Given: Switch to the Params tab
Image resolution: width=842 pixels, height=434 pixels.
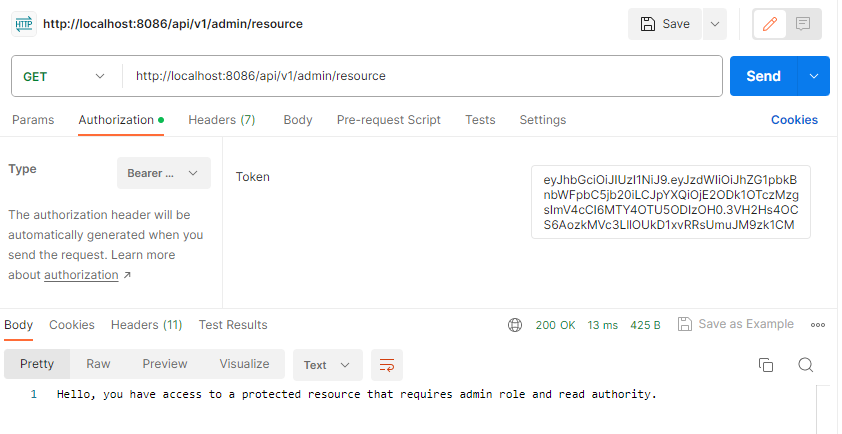Looking at the screenshot, I should (x=33, y=120).
